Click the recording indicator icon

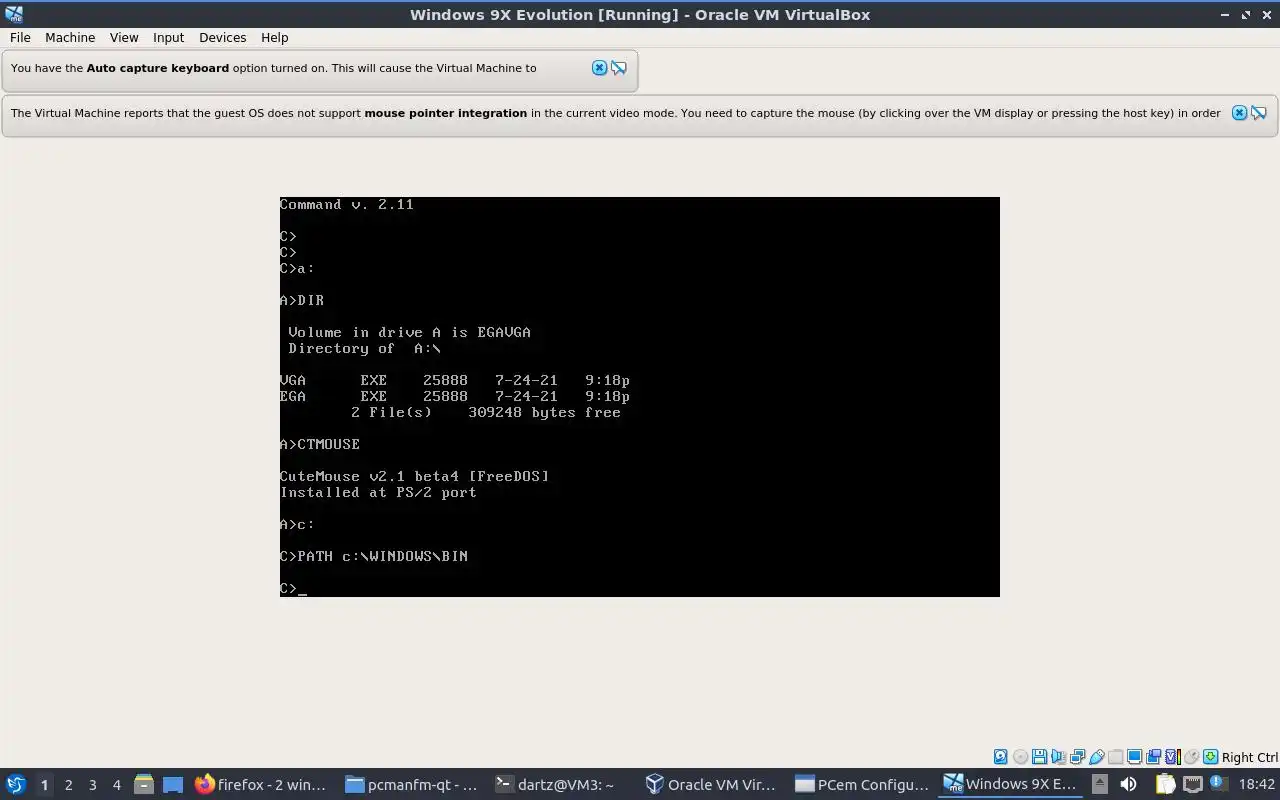pyautogui.click(x=1153, y=757)
